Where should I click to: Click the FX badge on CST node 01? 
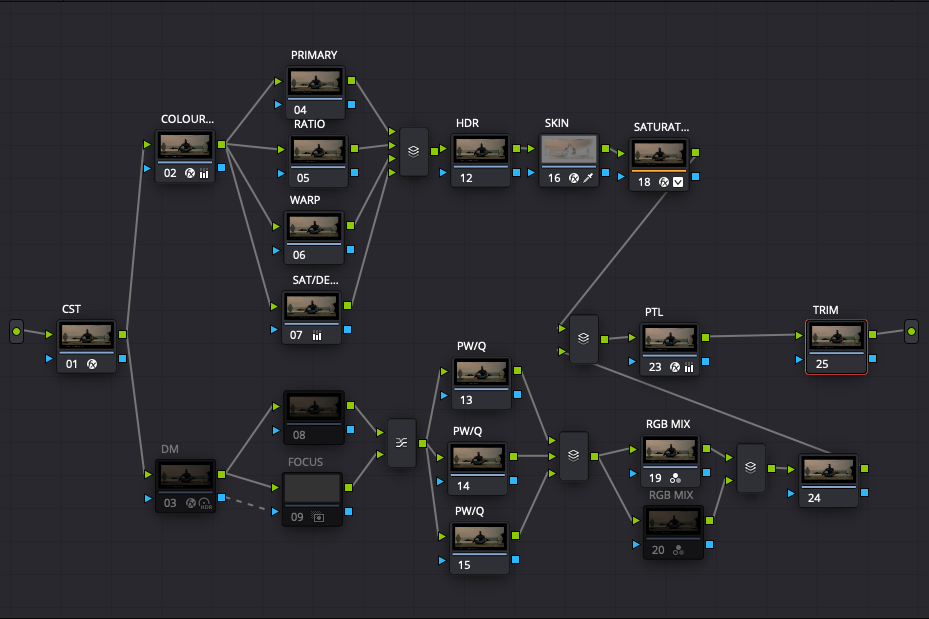[x=91, y=365]
